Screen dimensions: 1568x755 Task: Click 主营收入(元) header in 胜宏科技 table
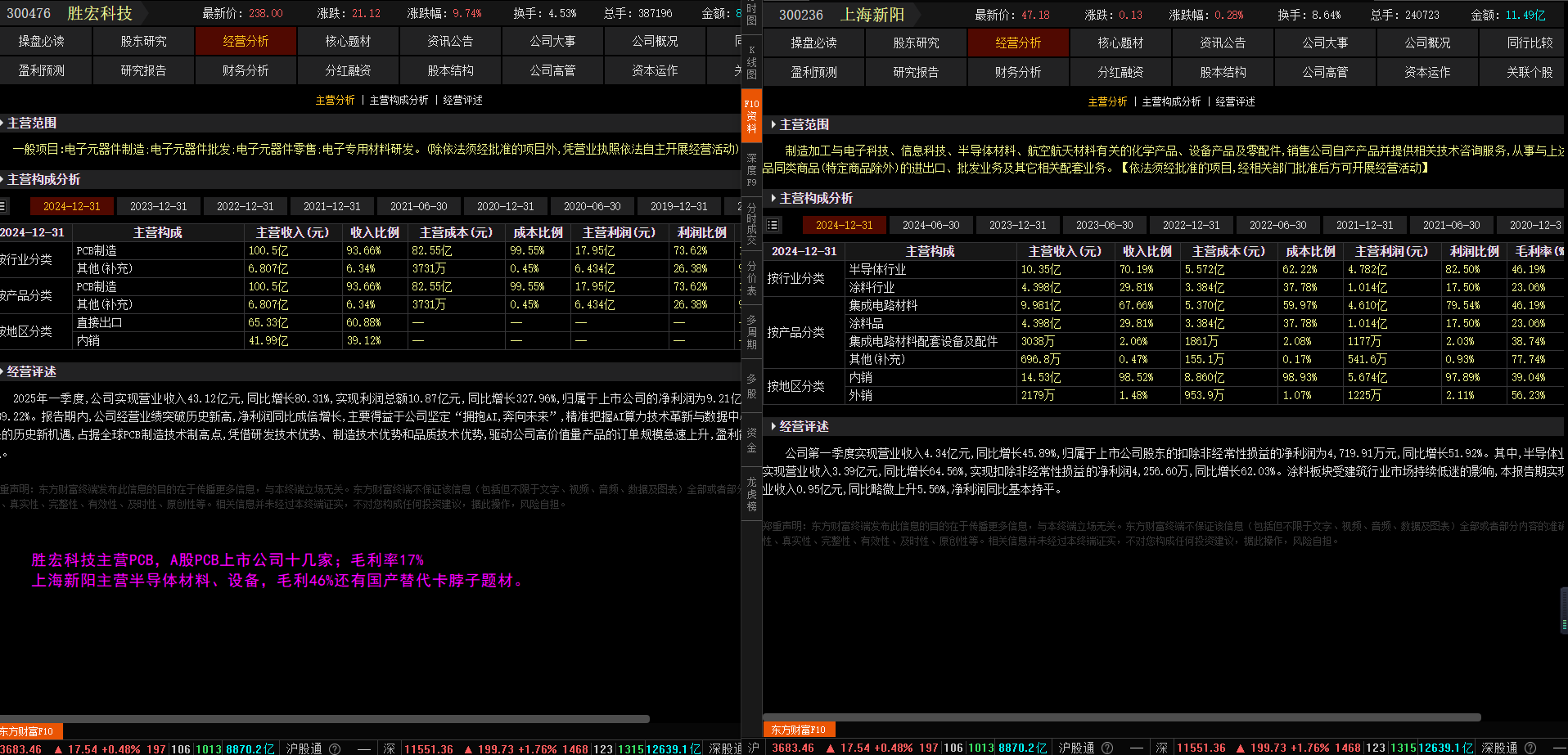293,232
